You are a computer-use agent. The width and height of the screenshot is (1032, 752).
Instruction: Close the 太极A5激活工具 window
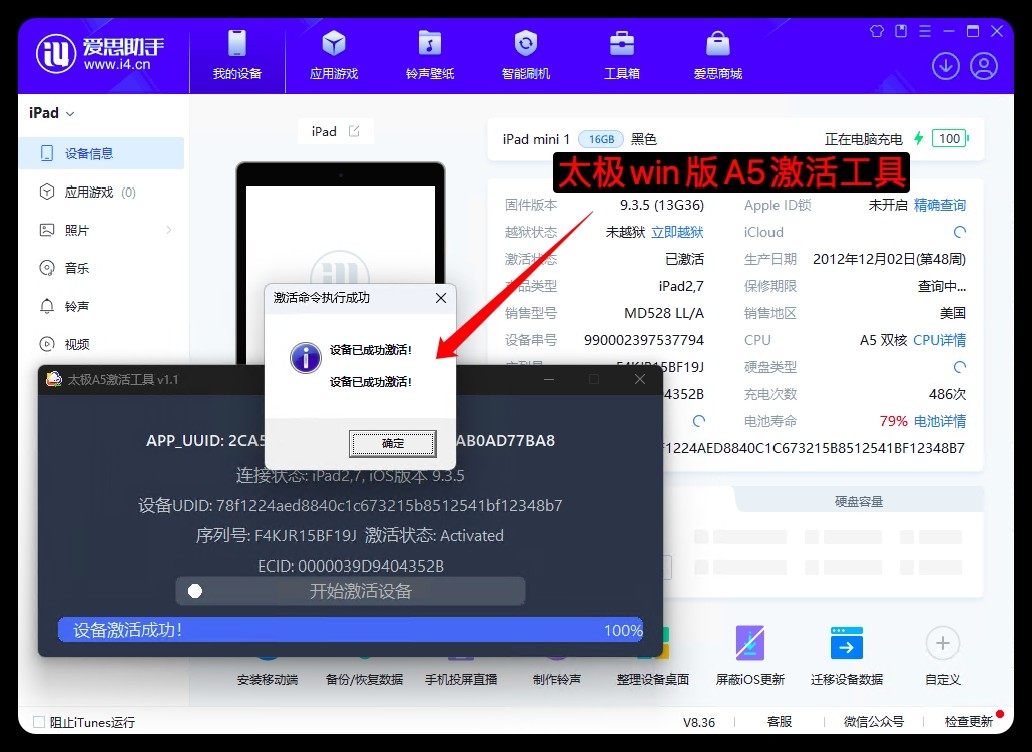pos(639,380)
